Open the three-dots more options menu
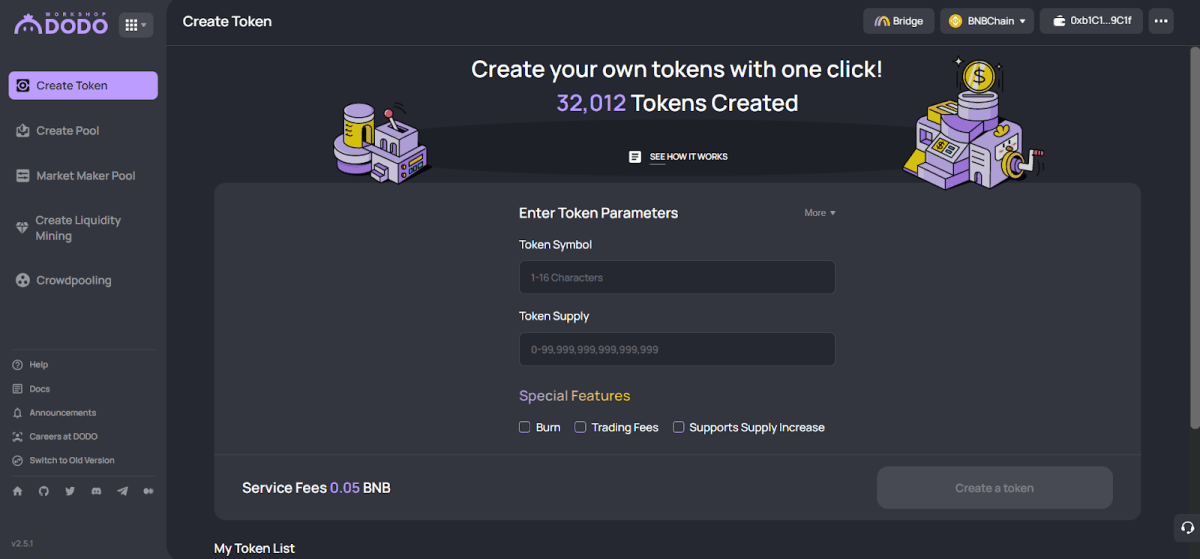This screenshot has width=1200, height=559. [x=1160, y=21]
